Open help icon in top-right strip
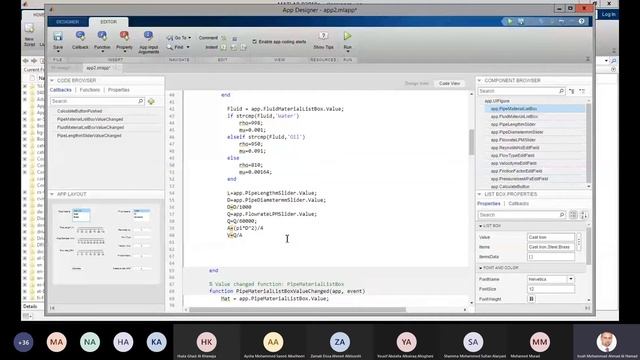640x360 pixels. 582,21
